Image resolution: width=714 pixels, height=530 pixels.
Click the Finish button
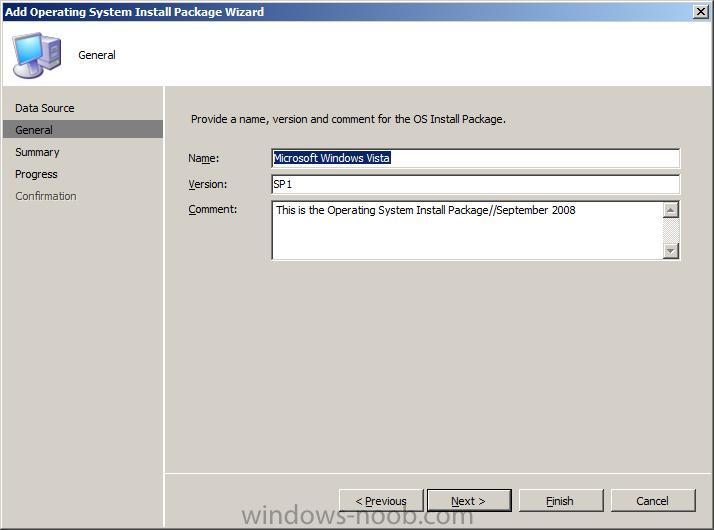[561, 501]
